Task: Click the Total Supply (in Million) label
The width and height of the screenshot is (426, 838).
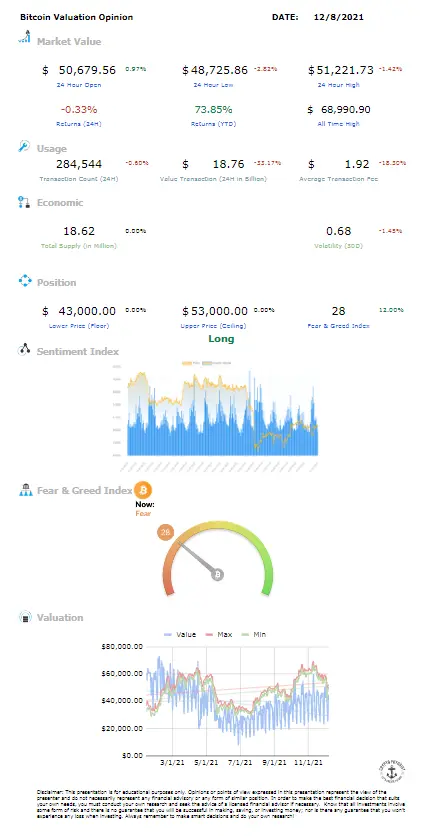Action: point(79,246)
